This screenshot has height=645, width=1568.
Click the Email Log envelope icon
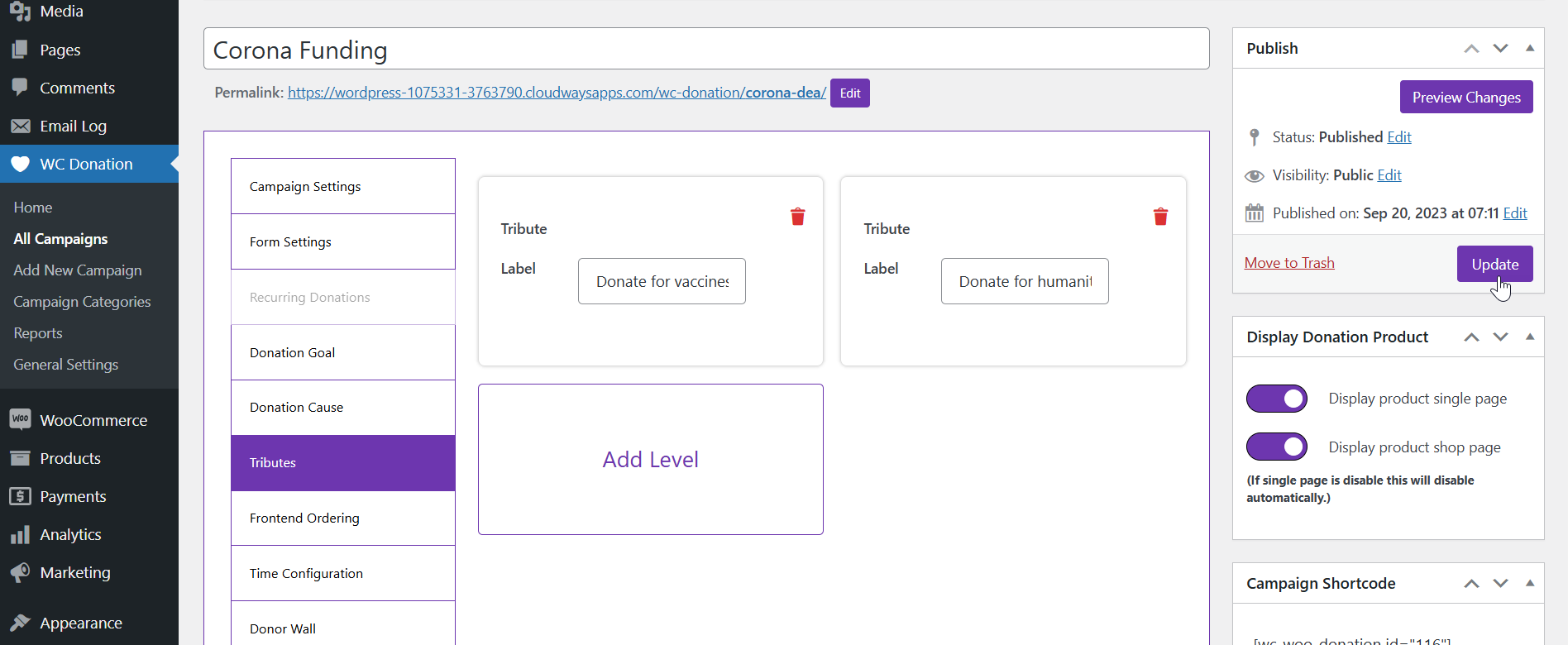[x=20, y=126]
